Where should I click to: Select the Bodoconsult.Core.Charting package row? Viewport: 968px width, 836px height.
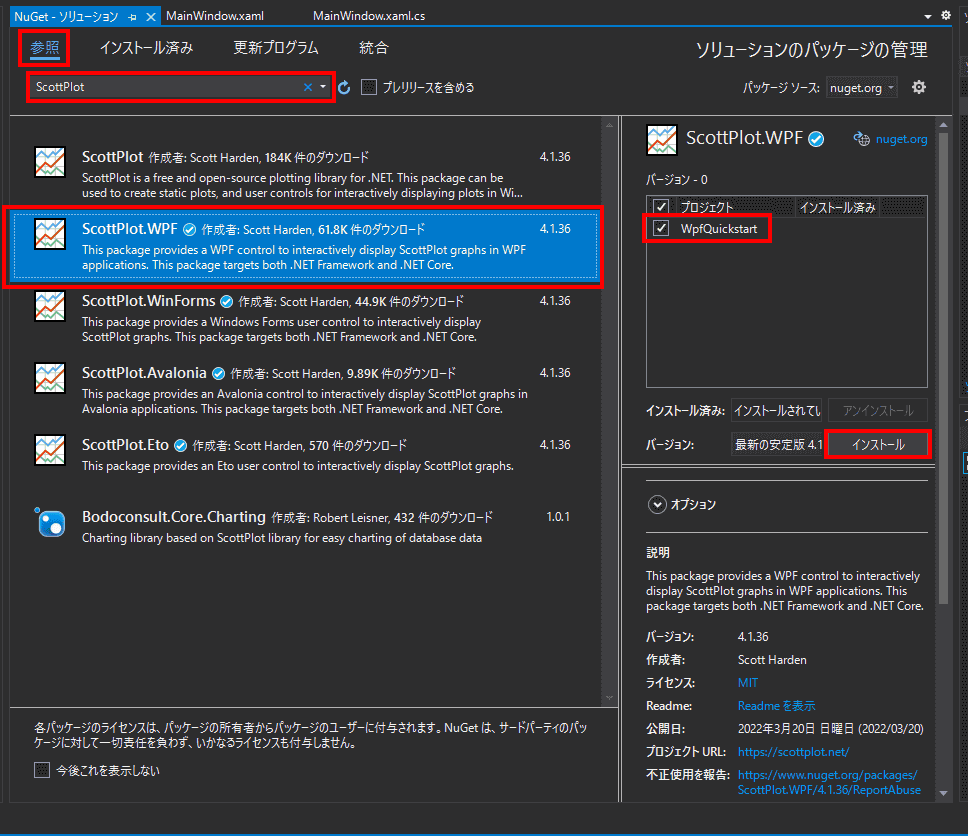click(x=306, y=527)
